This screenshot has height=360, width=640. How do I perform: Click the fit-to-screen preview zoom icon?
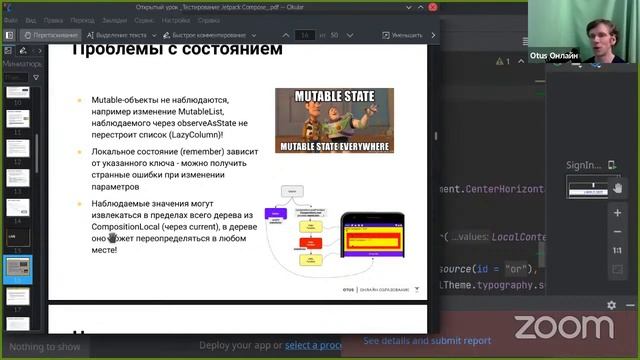point(617,269)
